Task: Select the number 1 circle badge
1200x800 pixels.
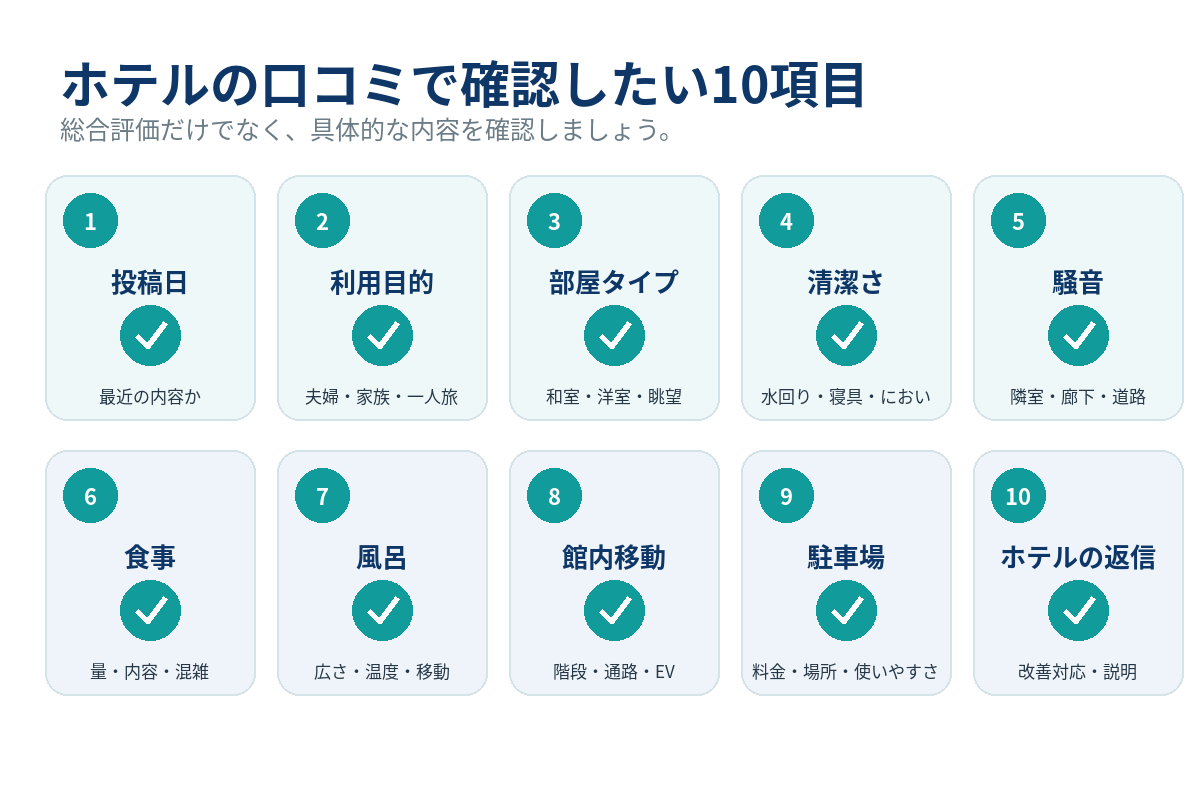Action: point(90,221)
